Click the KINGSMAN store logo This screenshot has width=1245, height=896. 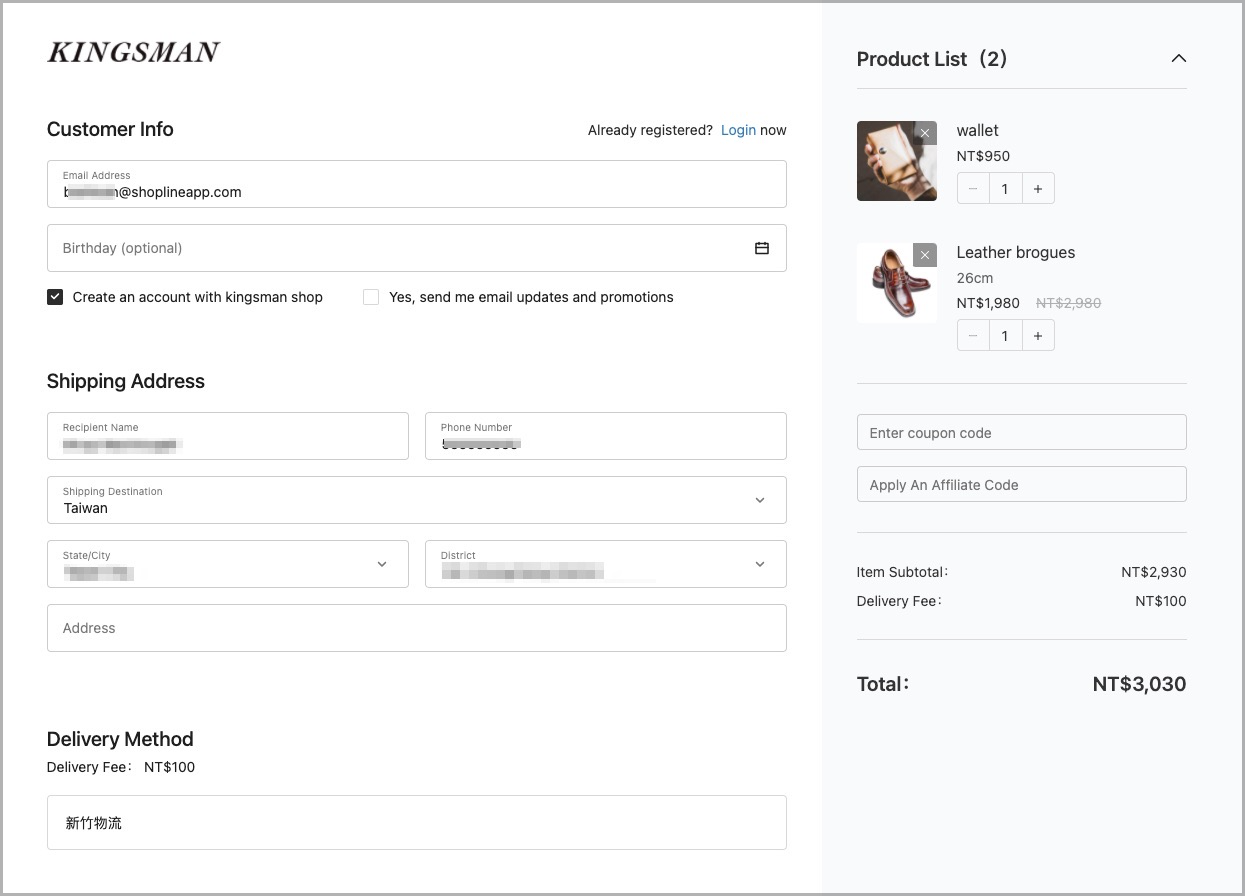(133, 52)
